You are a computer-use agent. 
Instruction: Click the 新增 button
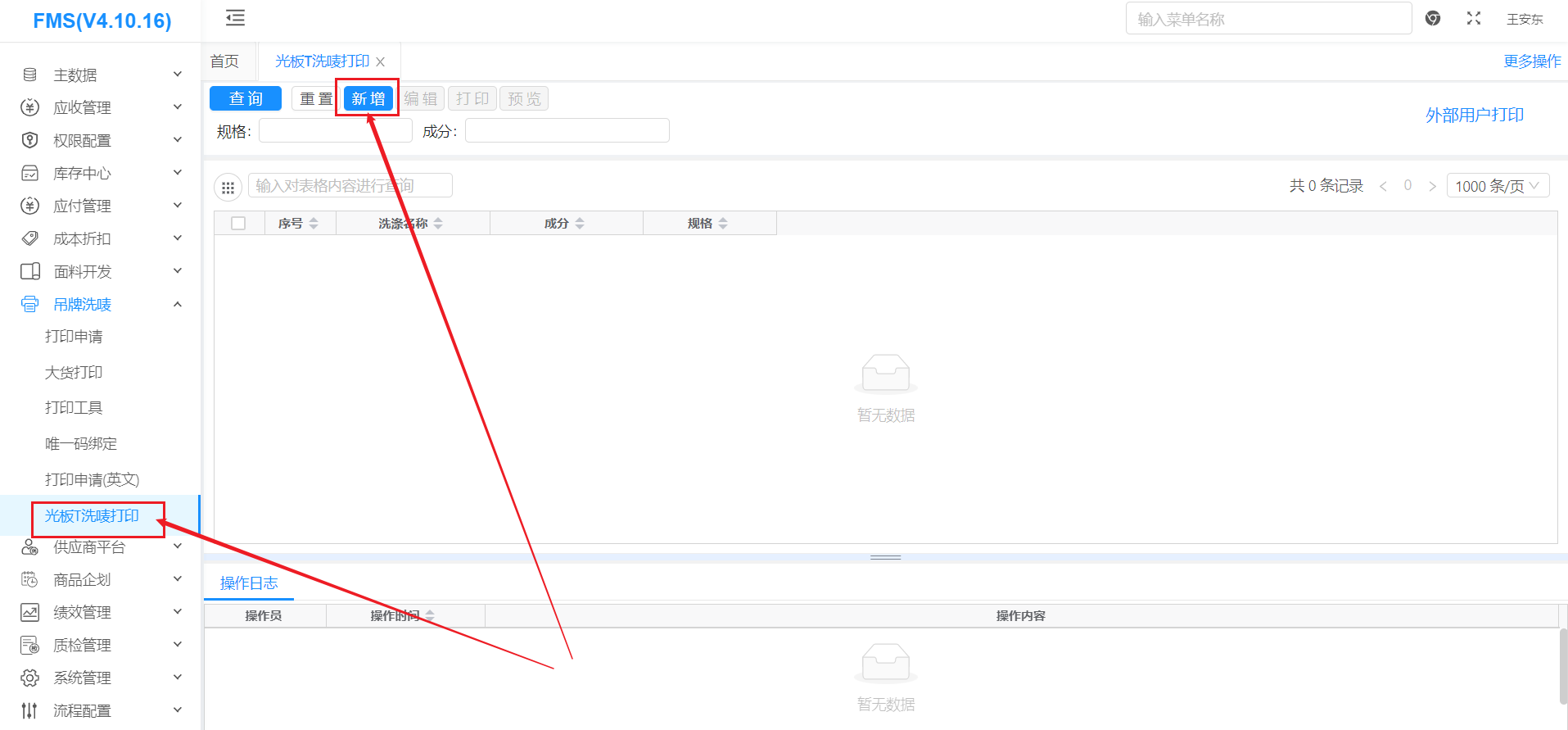tap(368, 99)
